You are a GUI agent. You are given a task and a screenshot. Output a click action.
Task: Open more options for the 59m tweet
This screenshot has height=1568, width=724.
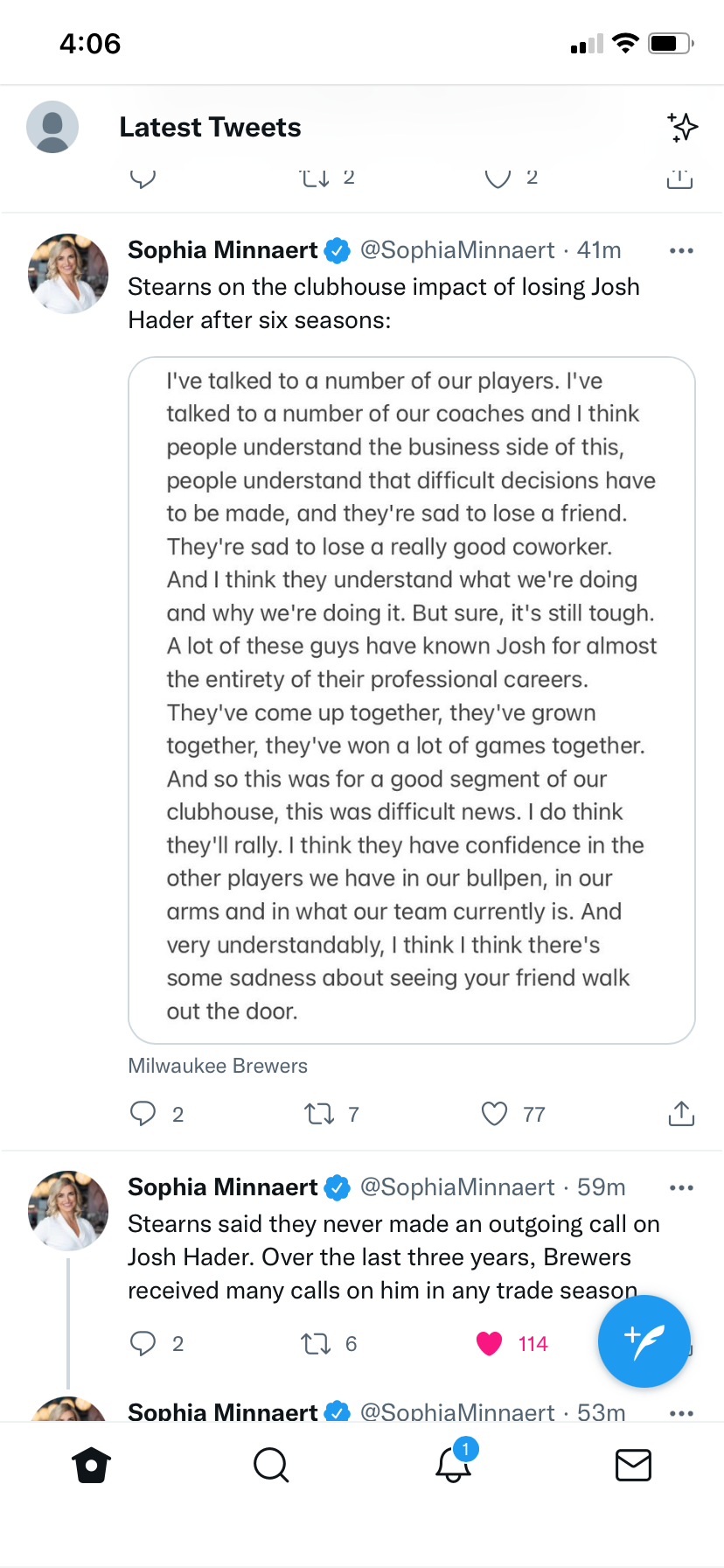680,1188
